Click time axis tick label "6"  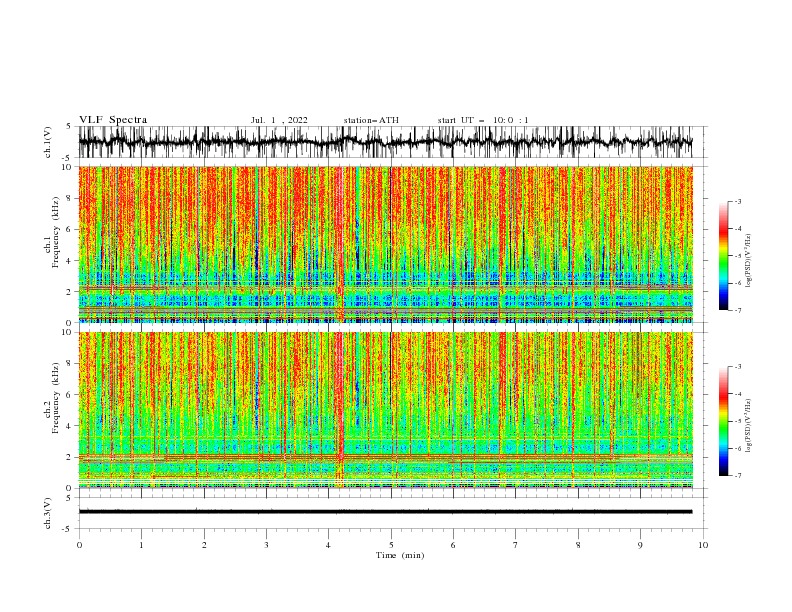coord(453,545)
